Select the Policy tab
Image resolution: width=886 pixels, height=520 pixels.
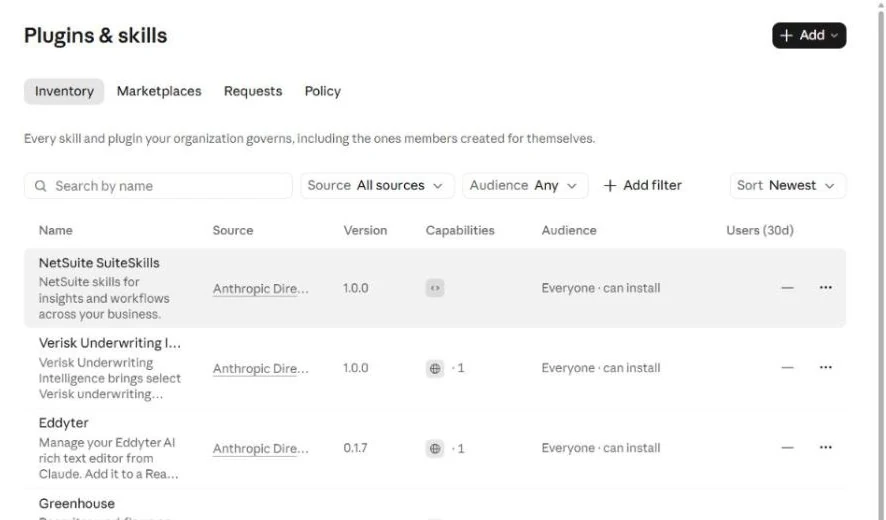coord(323,91)
